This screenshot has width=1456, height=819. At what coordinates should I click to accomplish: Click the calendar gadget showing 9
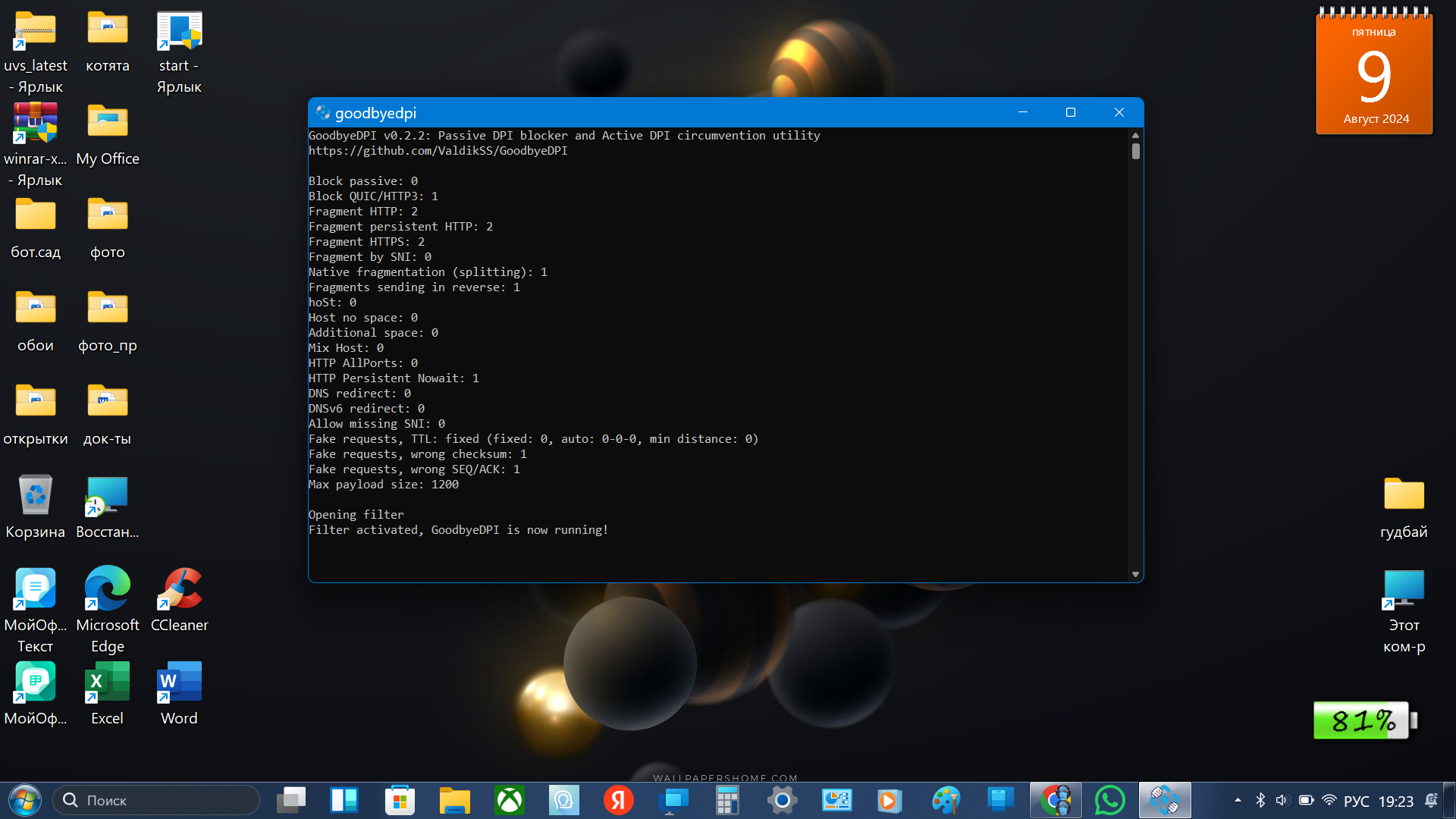coord(1374,72)
